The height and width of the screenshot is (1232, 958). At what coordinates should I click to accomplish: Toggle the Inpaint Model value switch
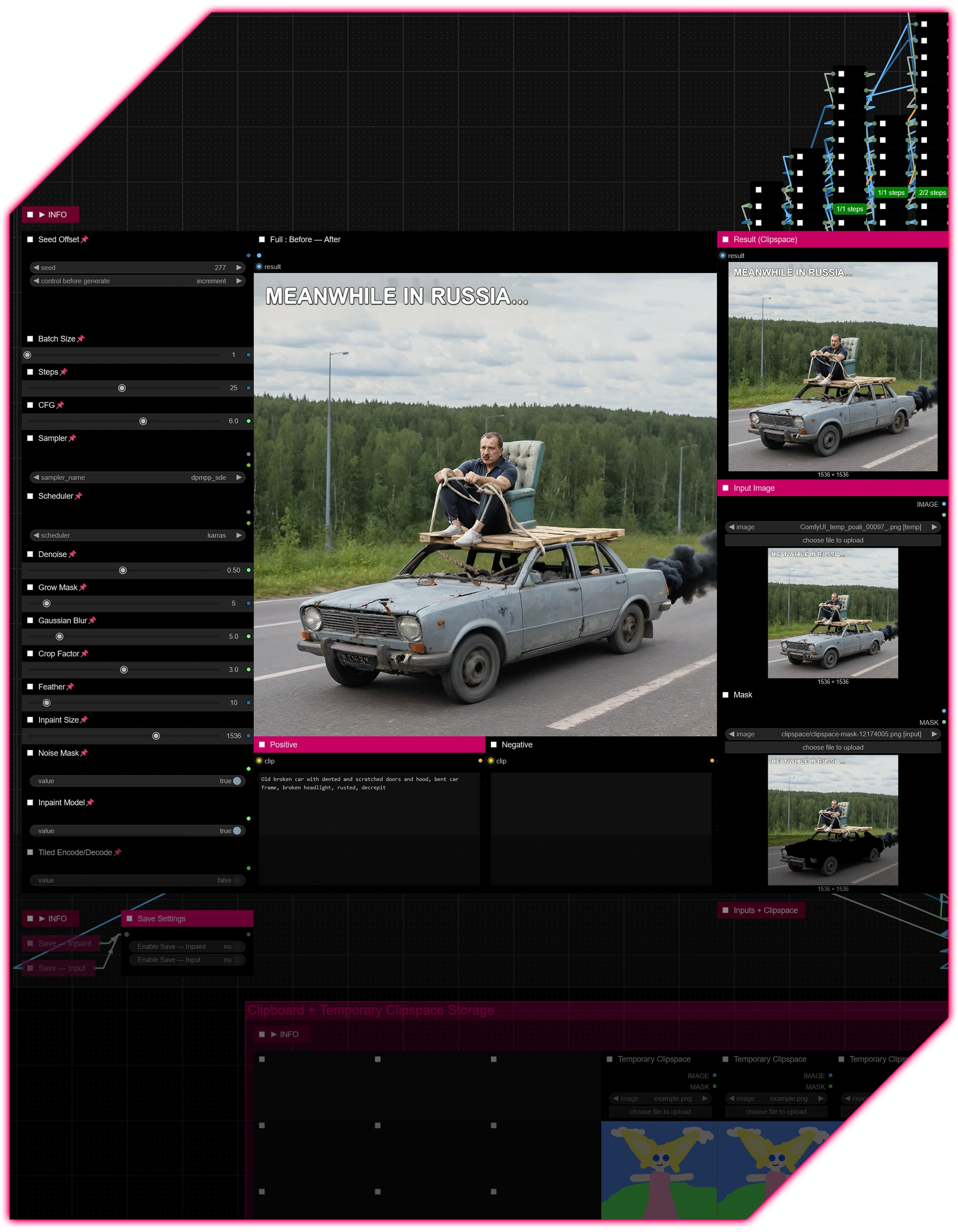click(x=237, y=830)
